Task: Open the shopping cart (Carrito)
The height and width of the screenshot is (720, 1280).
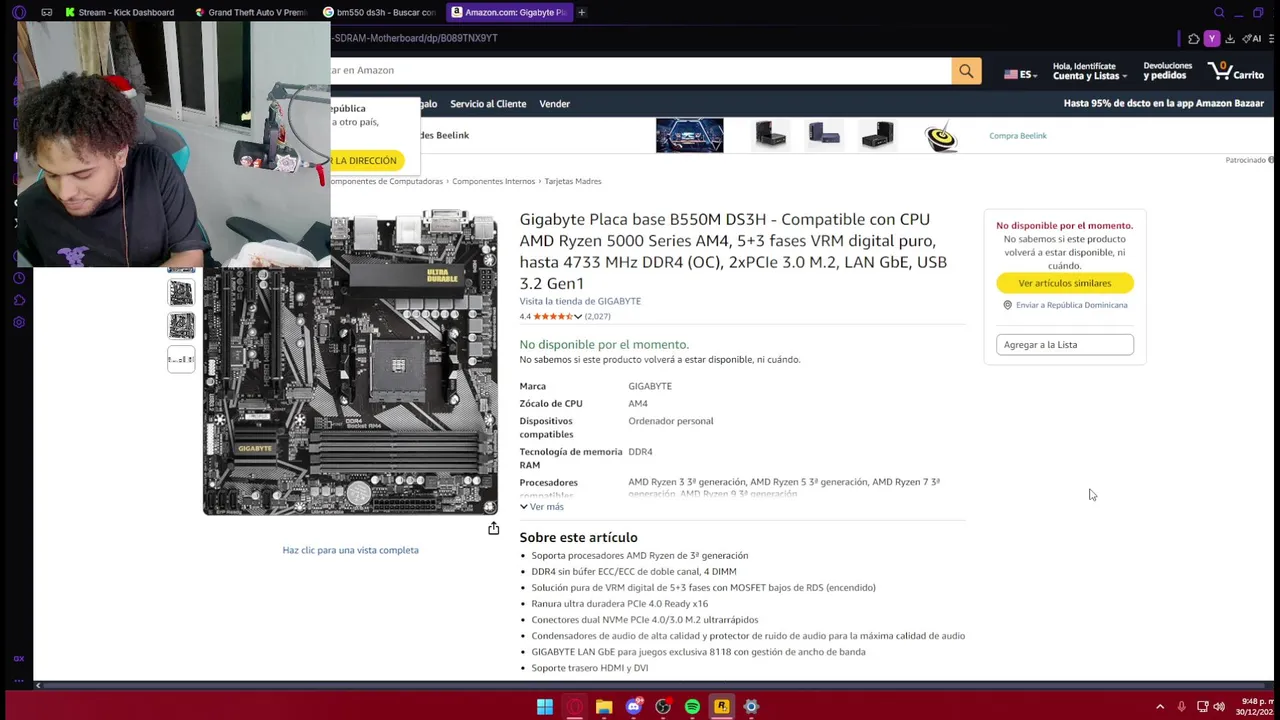Action: coord(1236,71)
